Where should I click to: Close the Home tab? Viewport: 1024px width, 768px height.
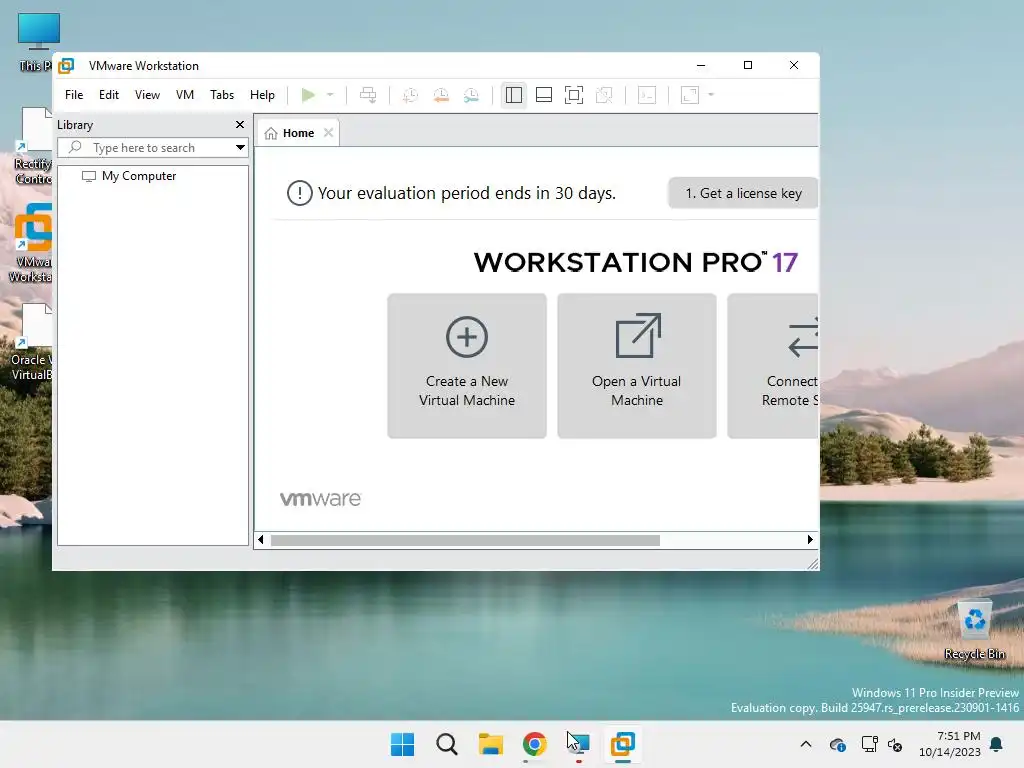click(328, 133)
